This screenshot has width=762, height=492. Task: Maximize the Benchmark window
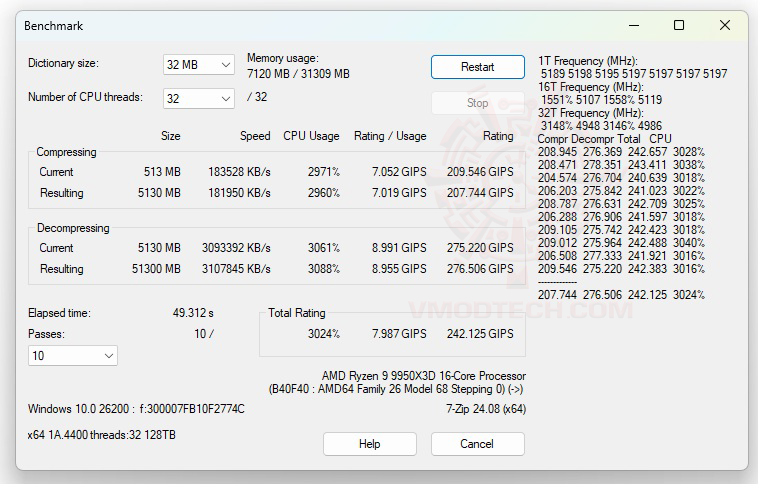click(679, 25)
